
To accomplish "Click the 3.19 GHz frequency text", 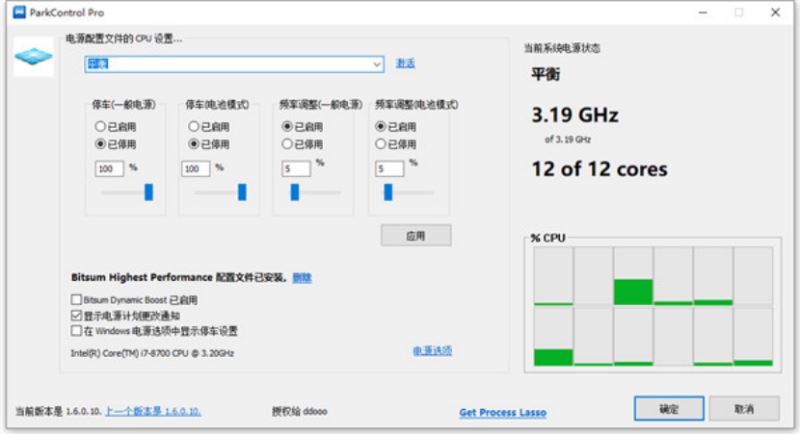I will coord(575,115).
